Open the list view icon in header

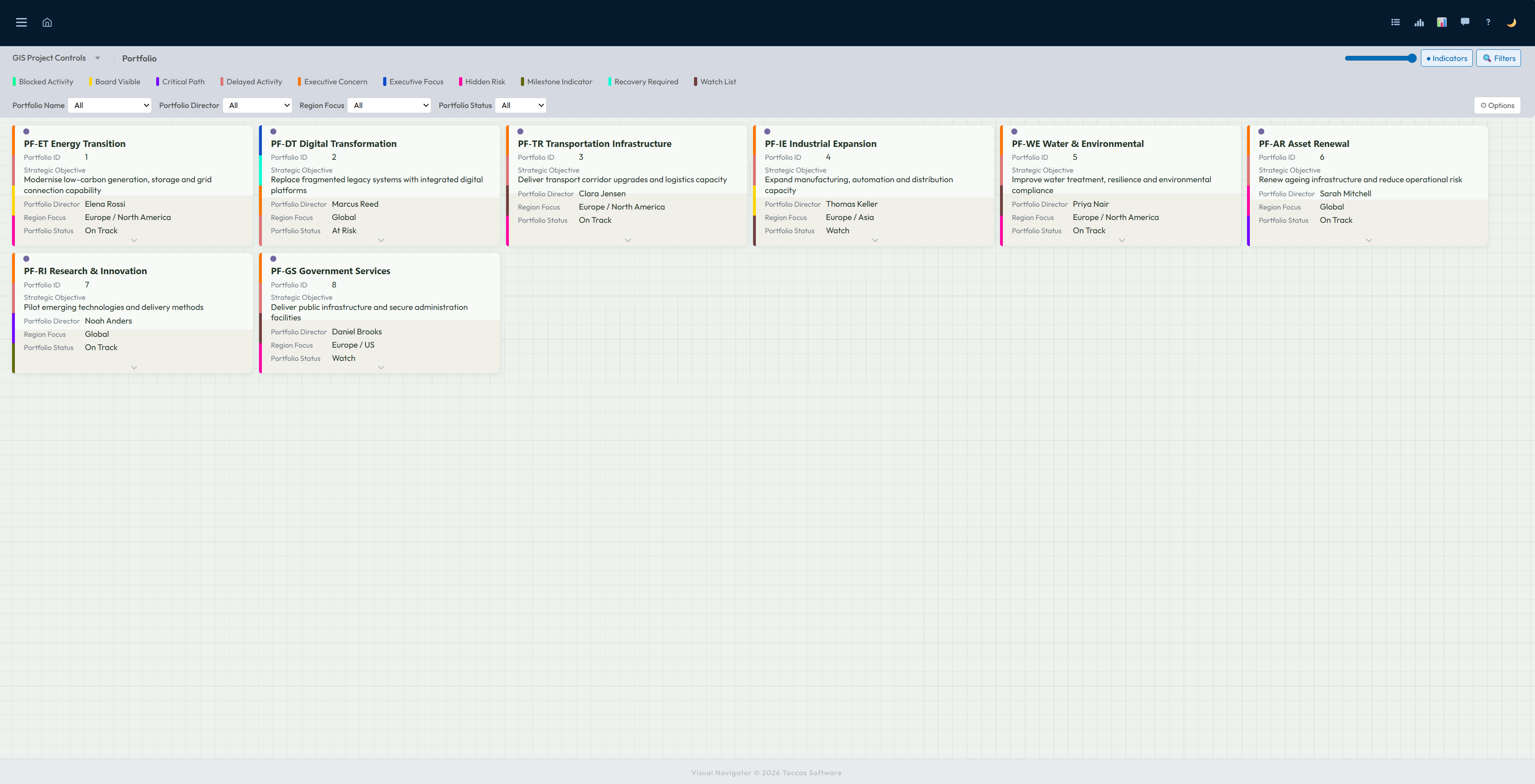point(1396,22)
